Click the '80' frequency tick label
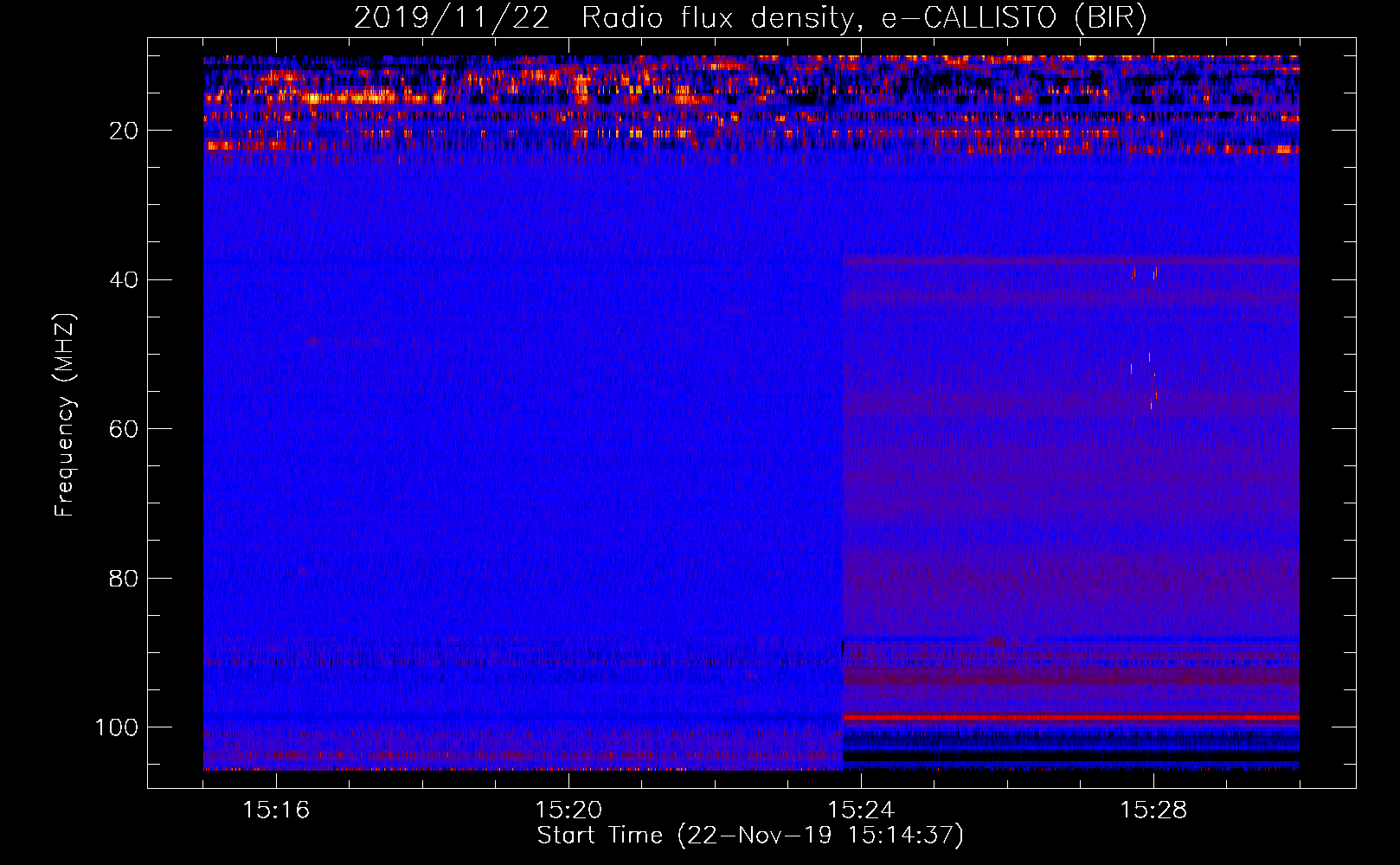Viewport: 1400px width, 865px height. pos(124,578)
